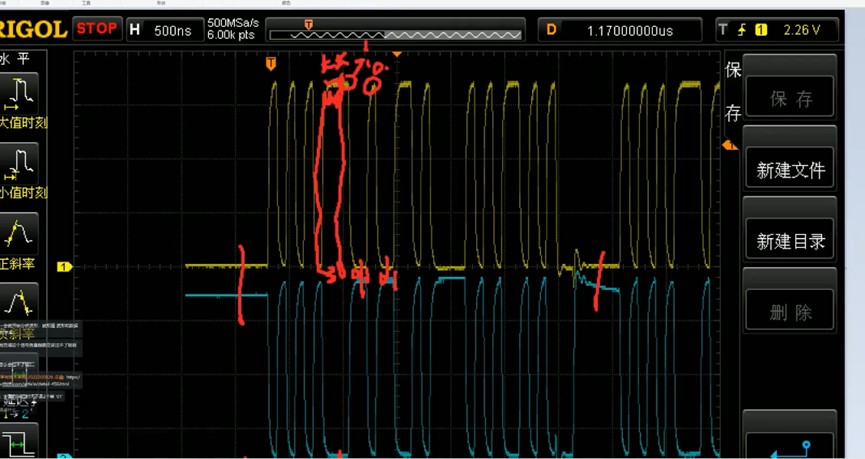Viewport: 865px width, 459px height.
Task: Click the 水平 horizontal menu header
Action: coord(20,59)
